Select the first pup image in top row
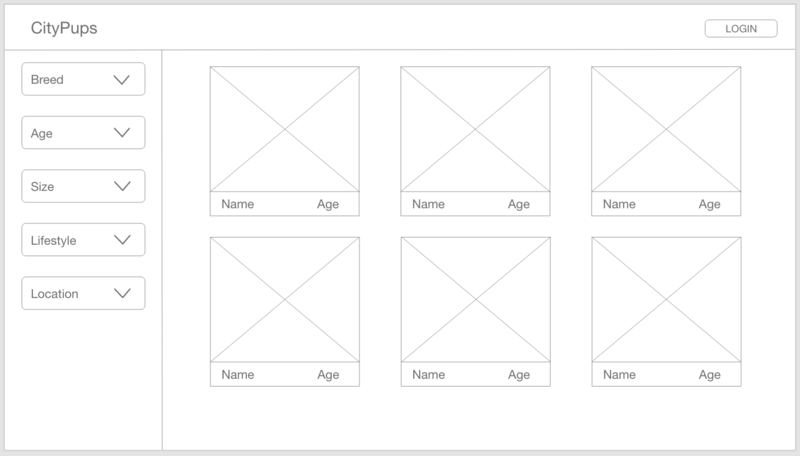 [285, 129]
